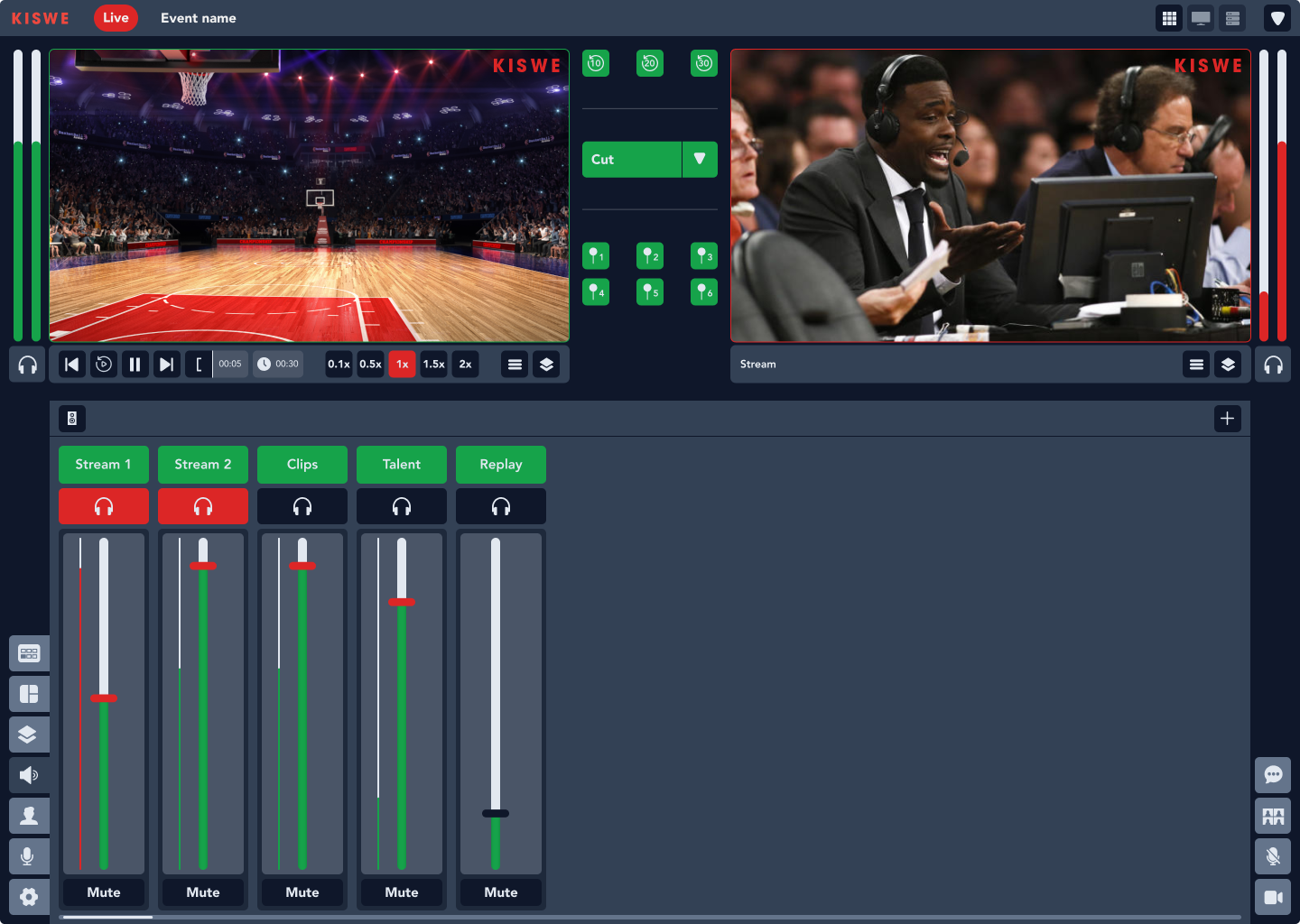
Task: Open the layers sidebar icon
Action: [x=29, y=735]
